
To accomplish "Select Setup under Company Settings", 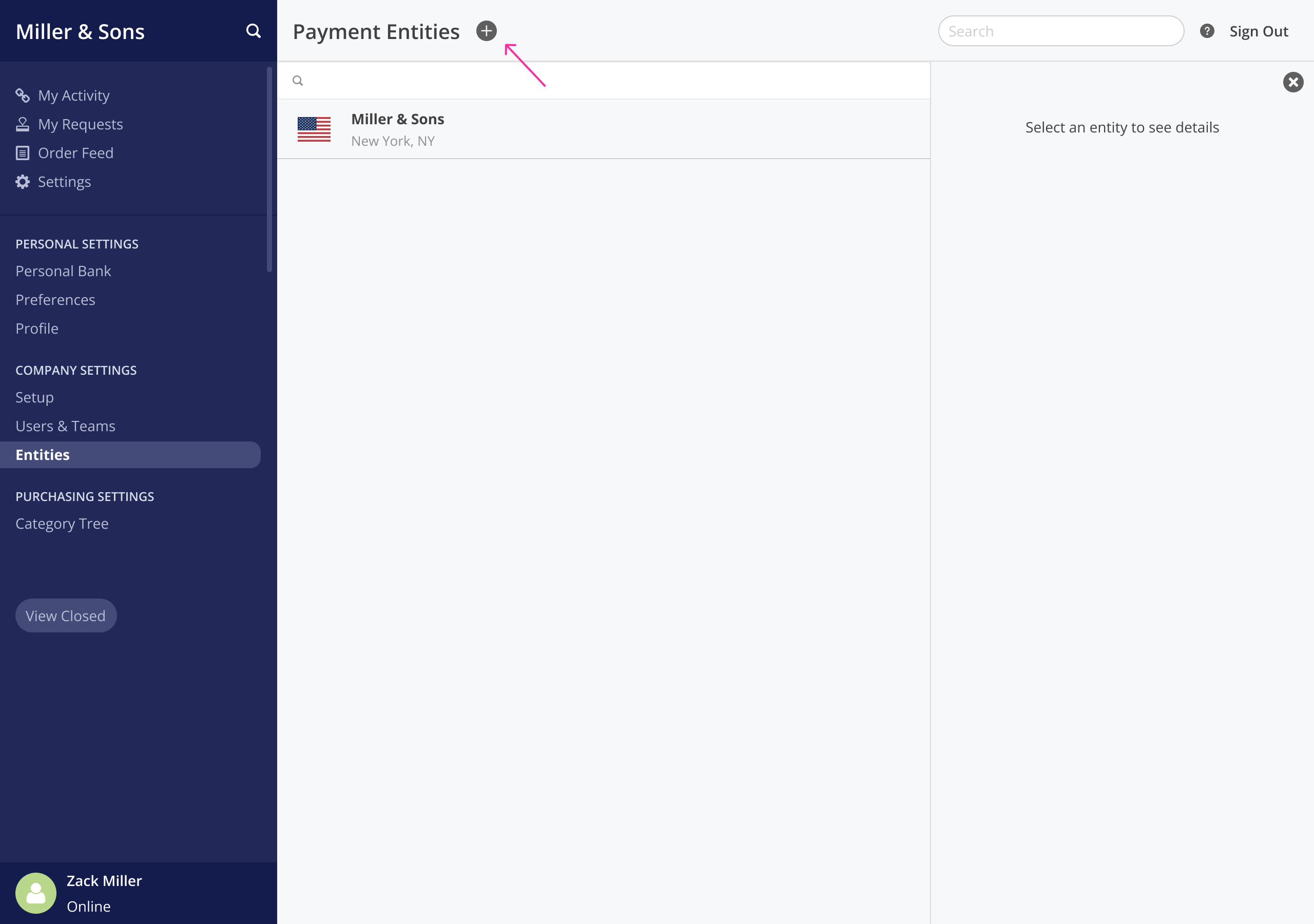I will tap(34, 397).
